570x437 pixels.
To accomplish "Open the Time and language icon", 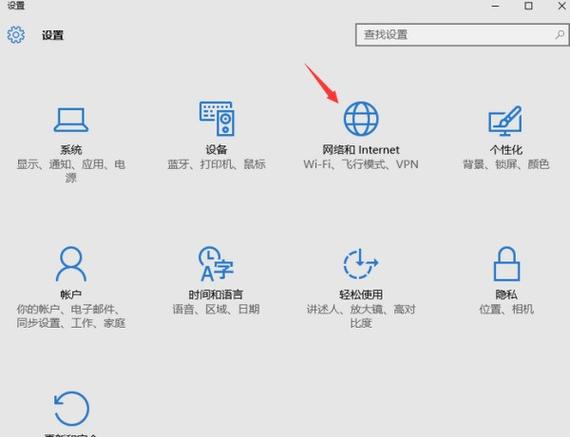I will [216, 264].
